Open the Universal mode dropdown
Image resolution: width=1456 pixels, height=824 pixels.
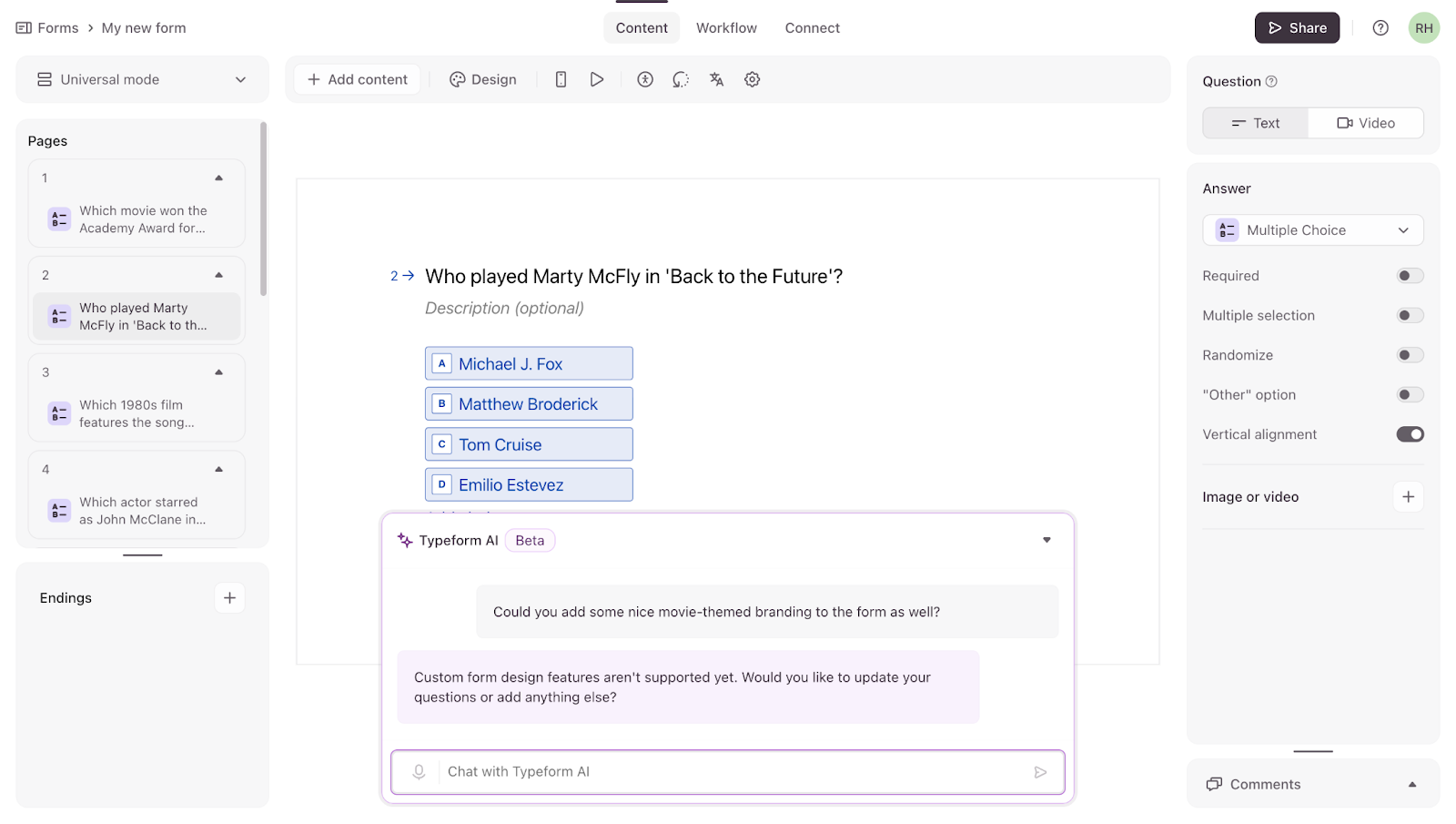point(142,79)
